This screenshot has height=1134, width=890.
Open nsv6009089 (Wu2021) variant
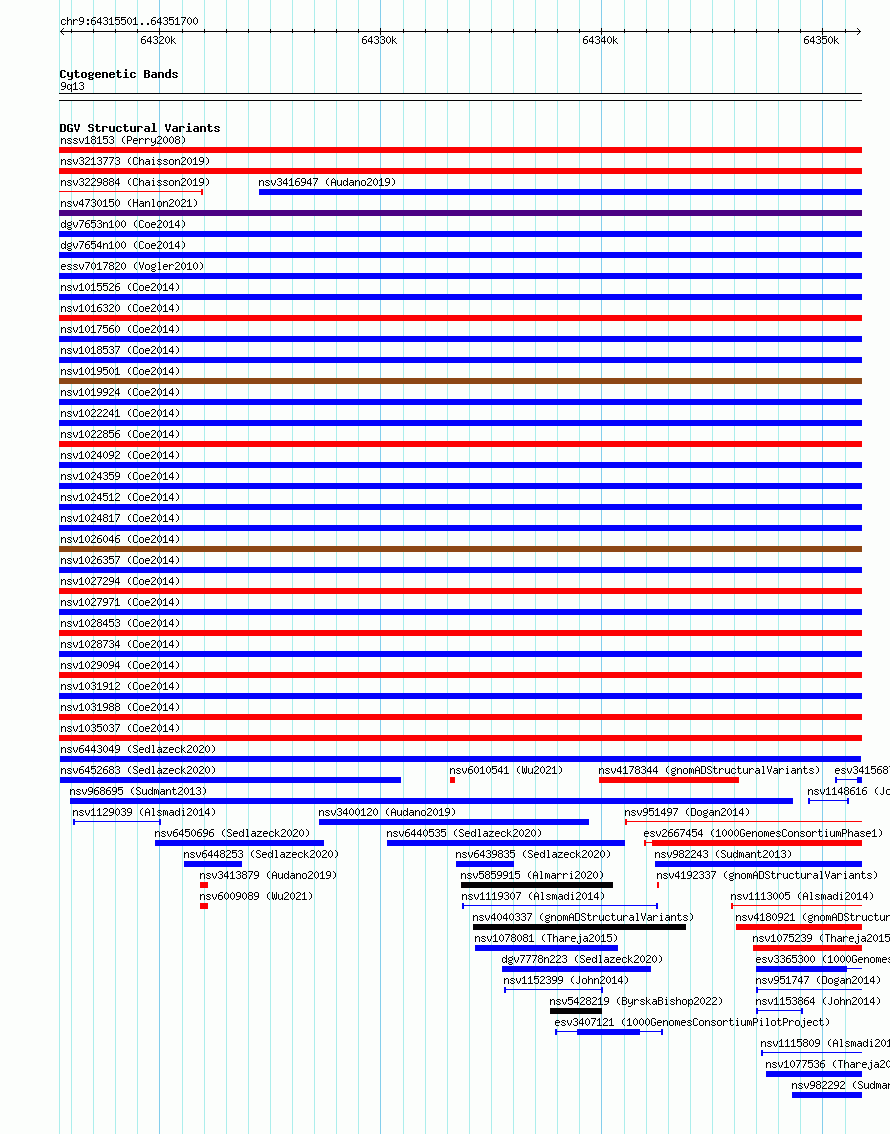[x=256, y=895]
